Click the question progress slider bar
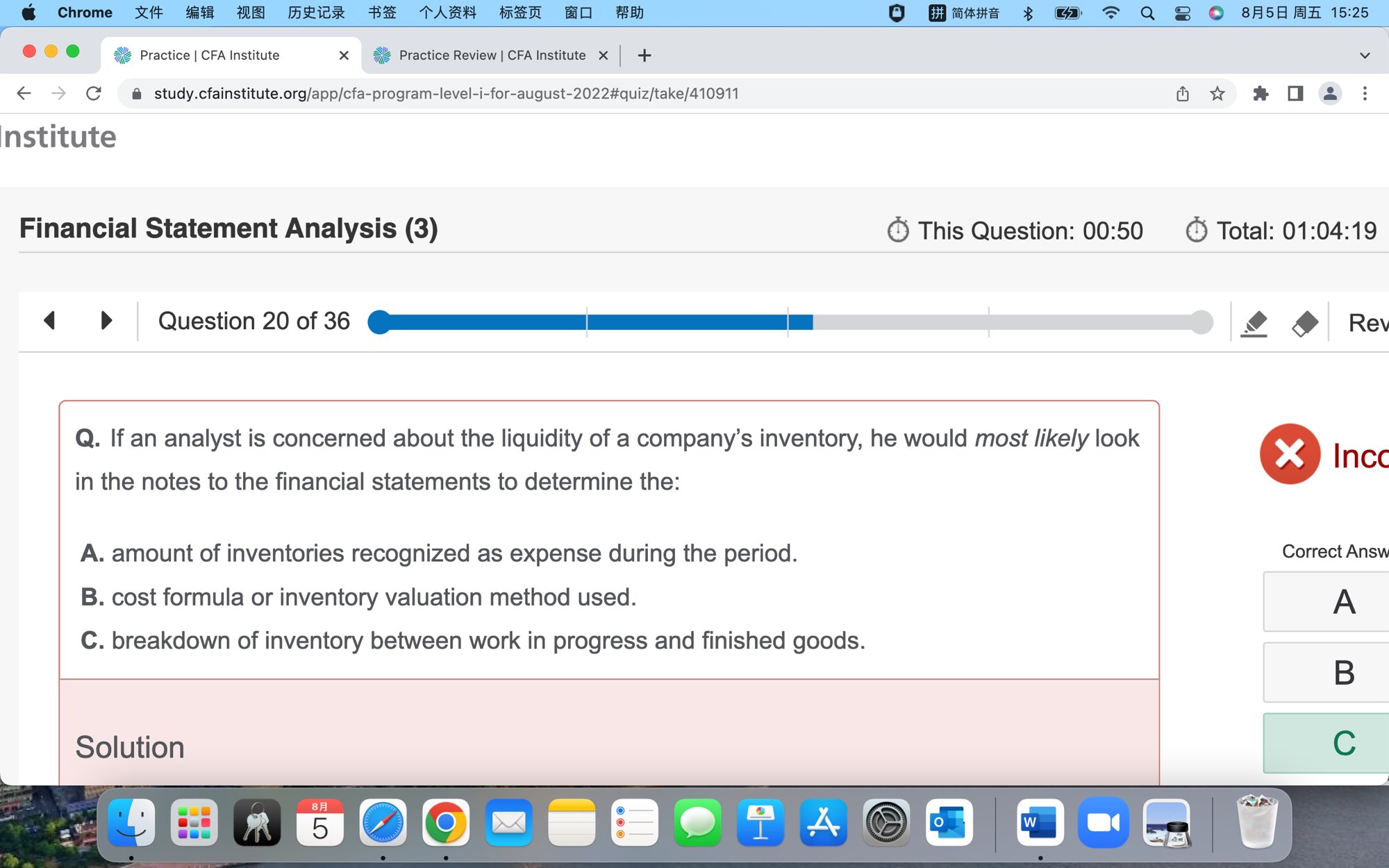 point(790,322)
